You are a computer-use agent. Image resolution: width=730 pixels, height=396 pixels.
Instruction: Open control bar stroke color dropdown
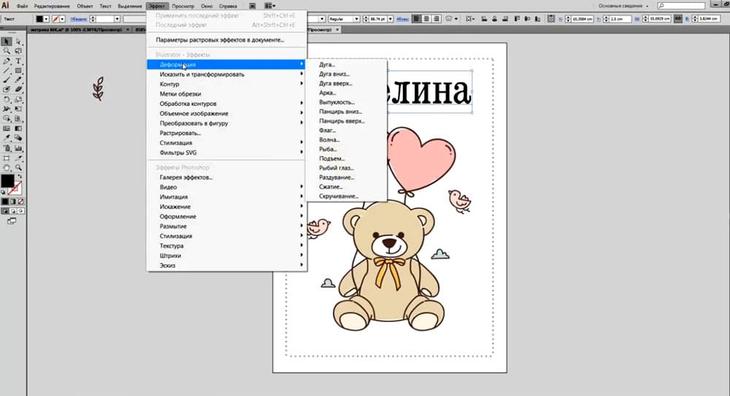[x=62, y=19]
